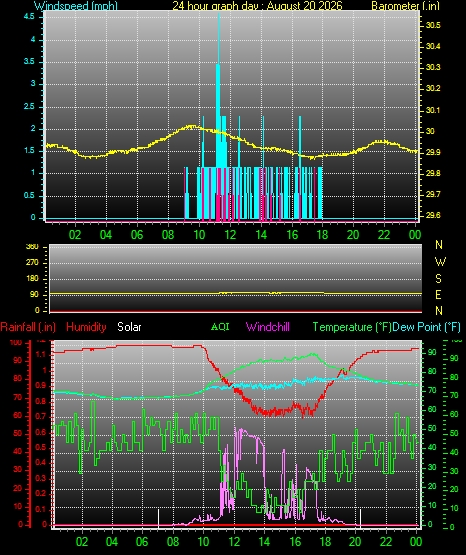Click the 'Windspeed (mph)' axis title
Viewport: 466px width, 555px height.
pos(76,5)
